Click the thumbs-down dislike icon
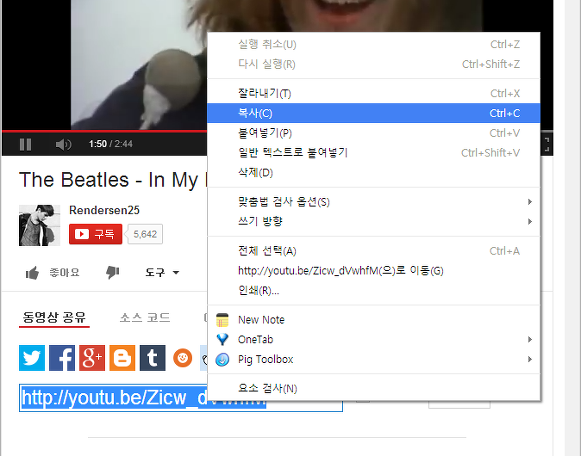This screenshot has height=456, width=581. pyautogui.click(x=112, y=273)
